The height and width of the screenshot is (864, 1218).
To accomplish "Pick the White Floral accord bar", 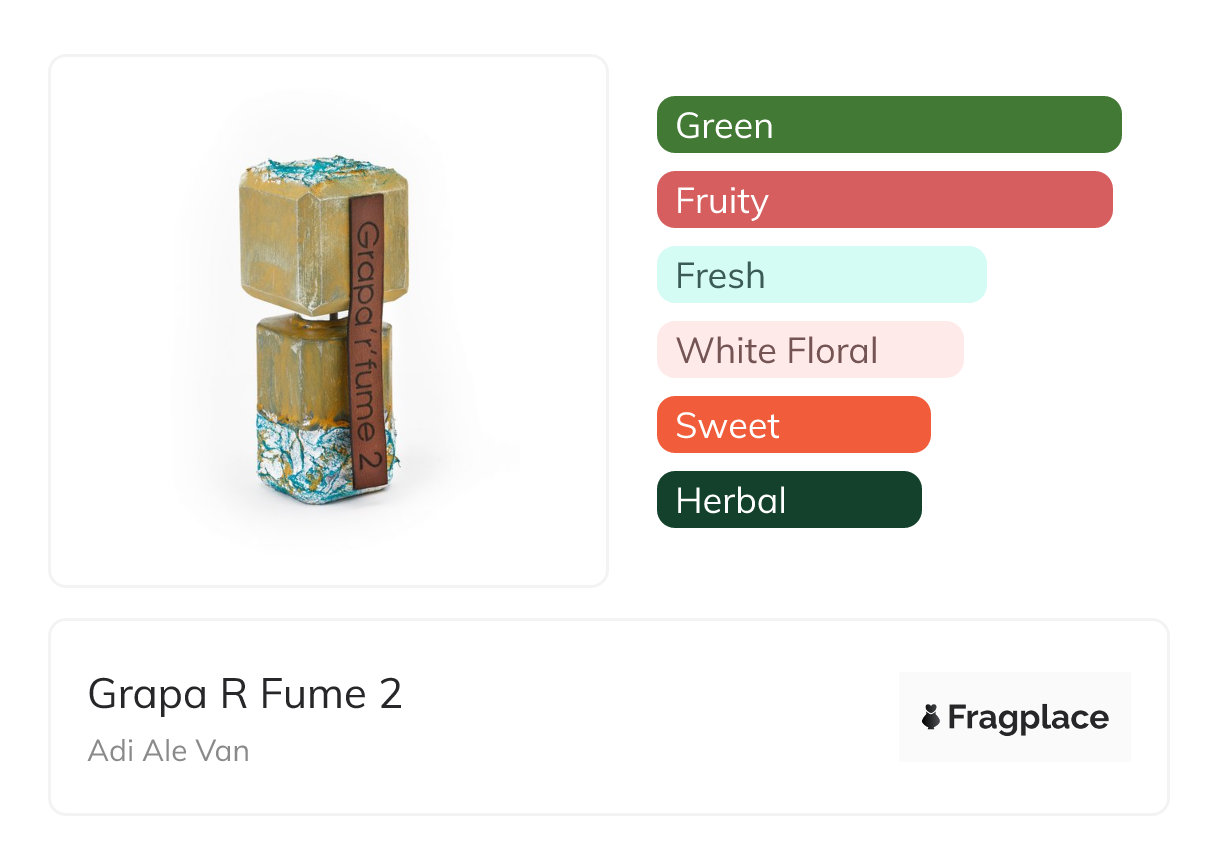I will 810,350.
